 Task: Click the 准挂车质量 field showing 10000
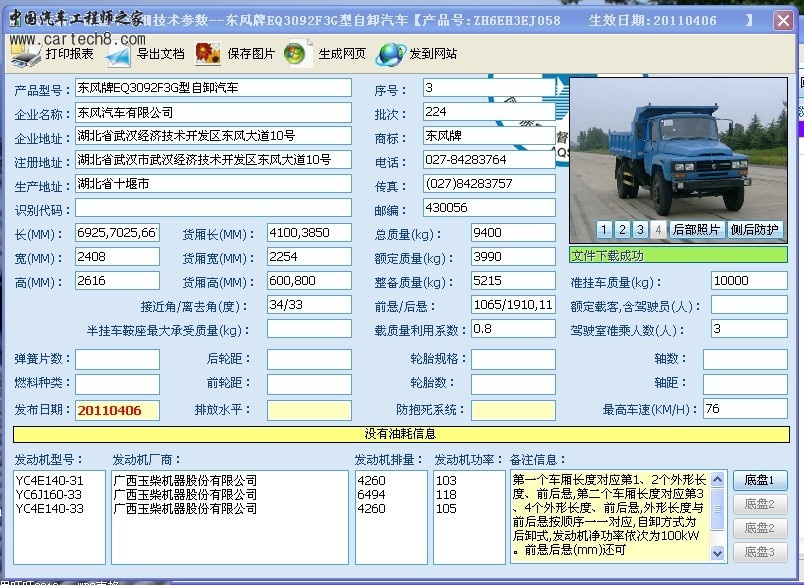[x=749, y=280]
